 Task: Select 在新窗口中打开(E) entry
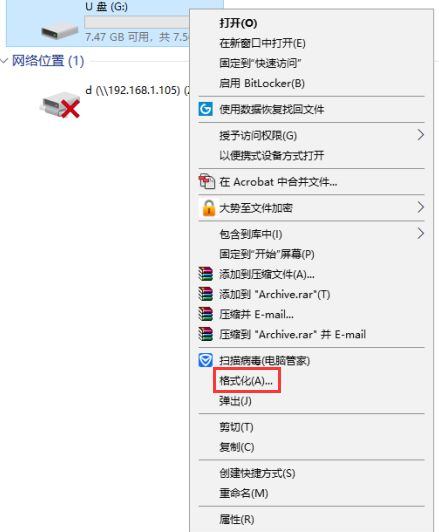(x=262, y=43)
